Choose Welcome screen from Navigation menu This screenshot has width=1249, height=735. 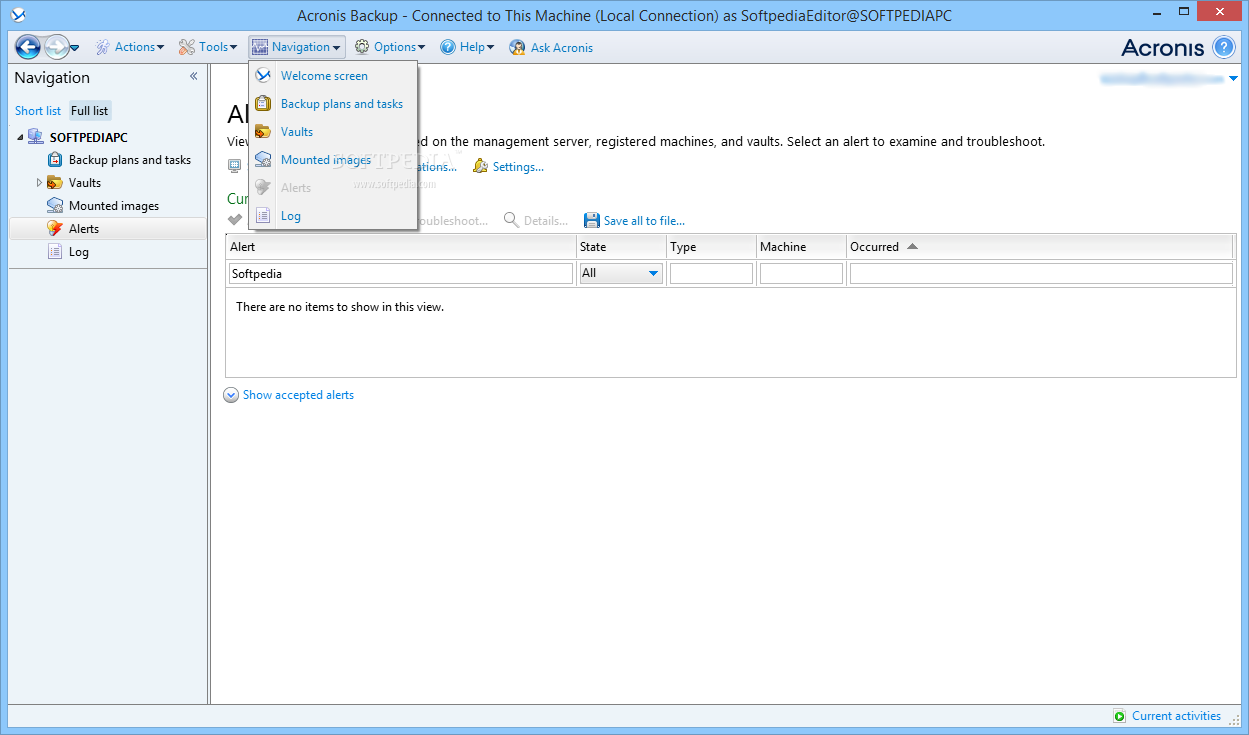click(x=324, y=76)
